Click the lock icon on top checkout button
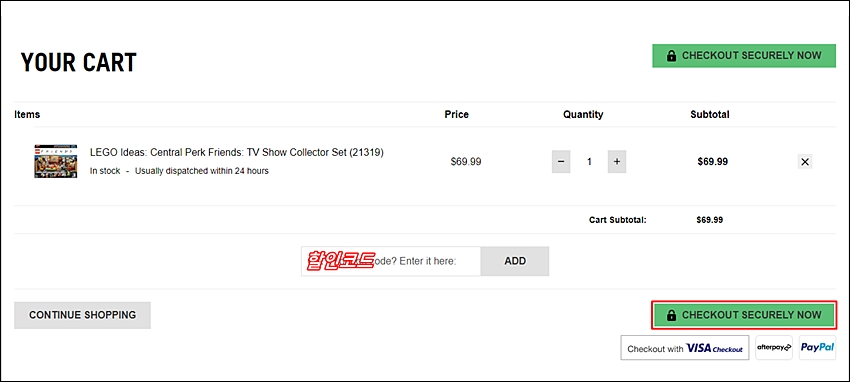This screenshot has width=850, height=382. tap(671, 56)
